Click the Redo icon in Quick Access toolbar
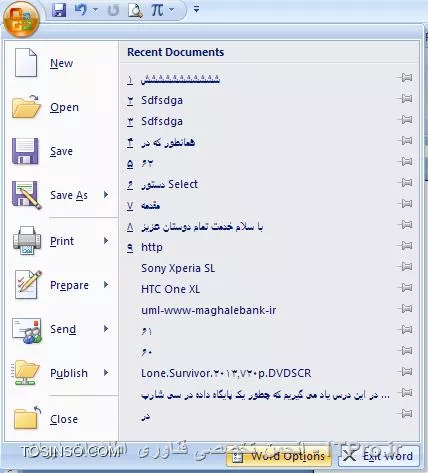The image size is (428, 473). click(x=113, y=10)
